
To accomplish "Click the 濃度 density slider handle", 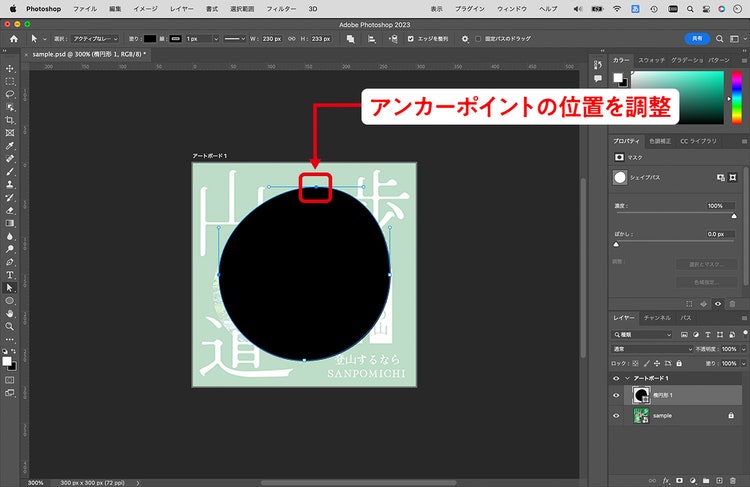I will tap(734, 216).
